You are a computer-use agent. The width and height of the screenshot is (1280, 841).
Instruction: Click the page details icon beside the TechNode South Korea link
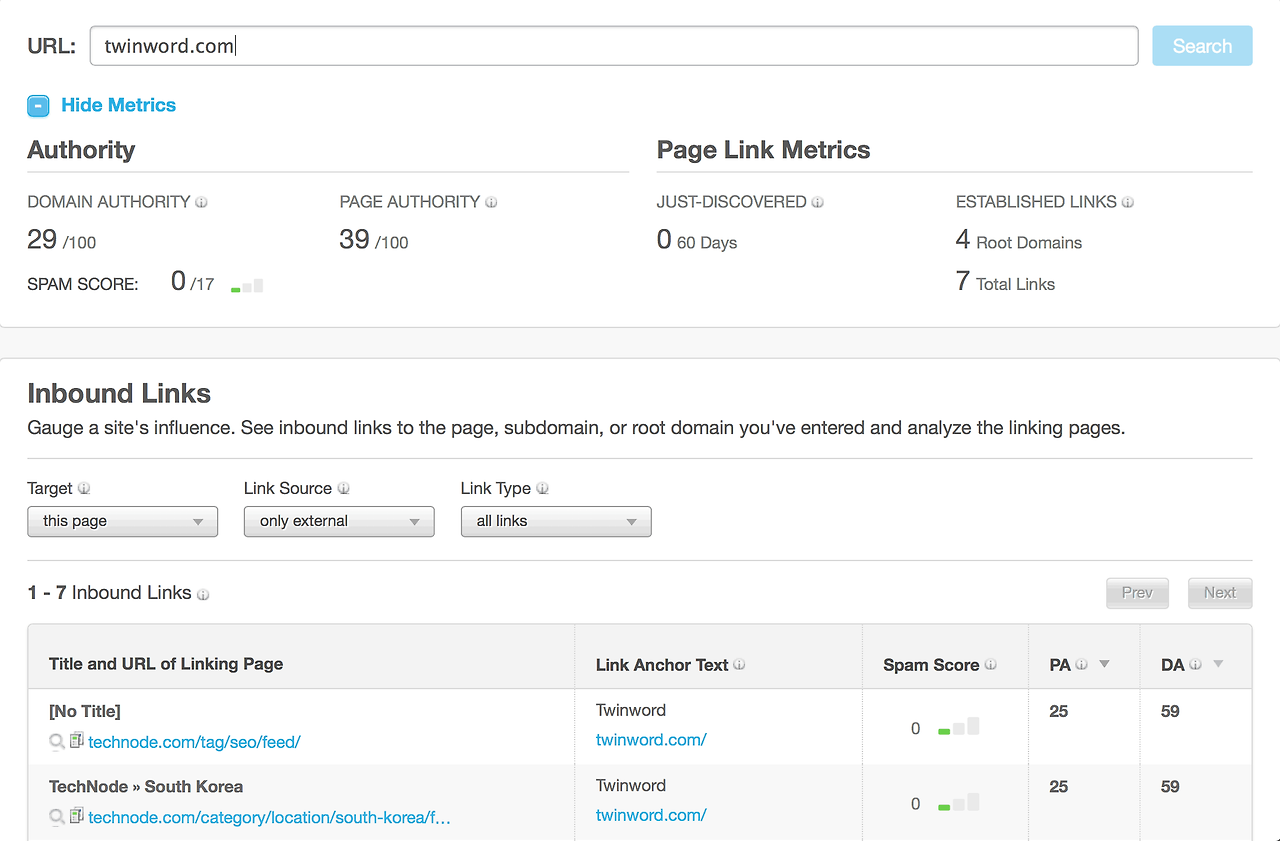pos(76,817)
